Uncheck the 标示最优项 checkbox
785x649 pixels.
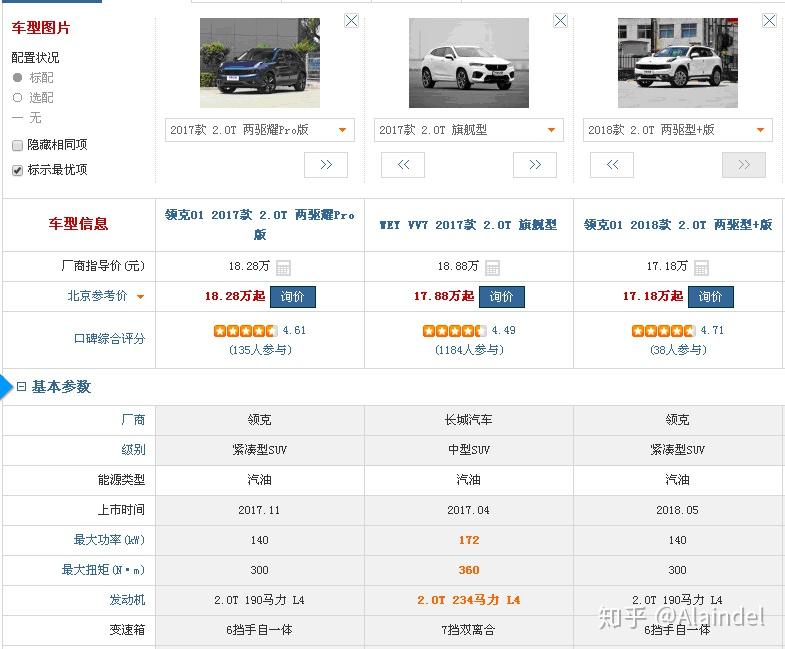(18, 170)
